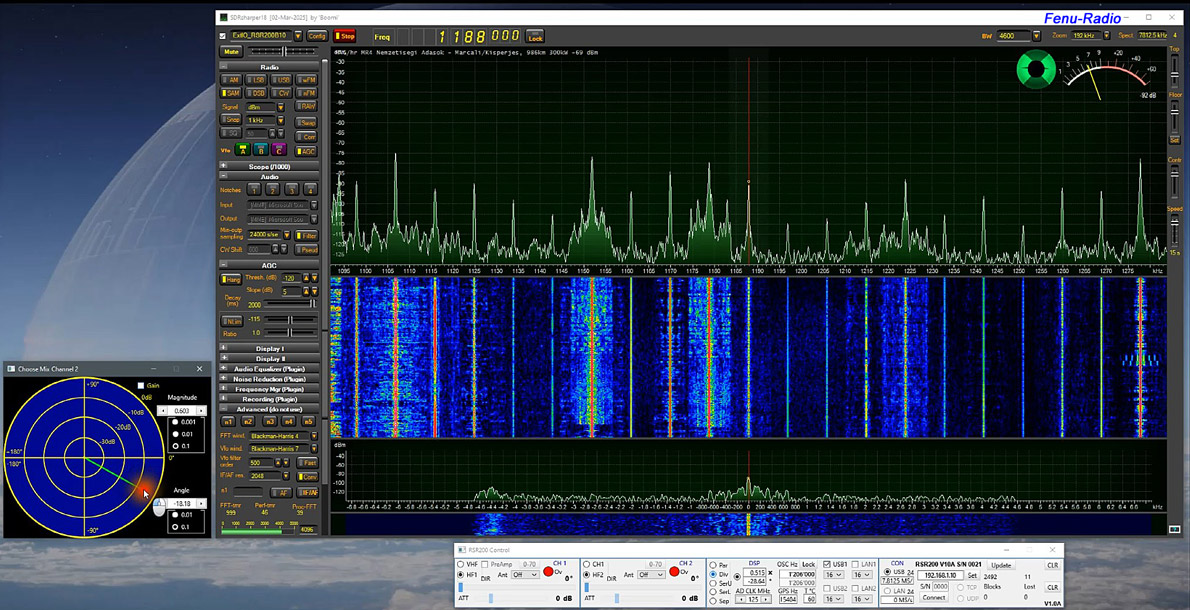
Task: Expand the Display I section
Action: coord(223,348)
